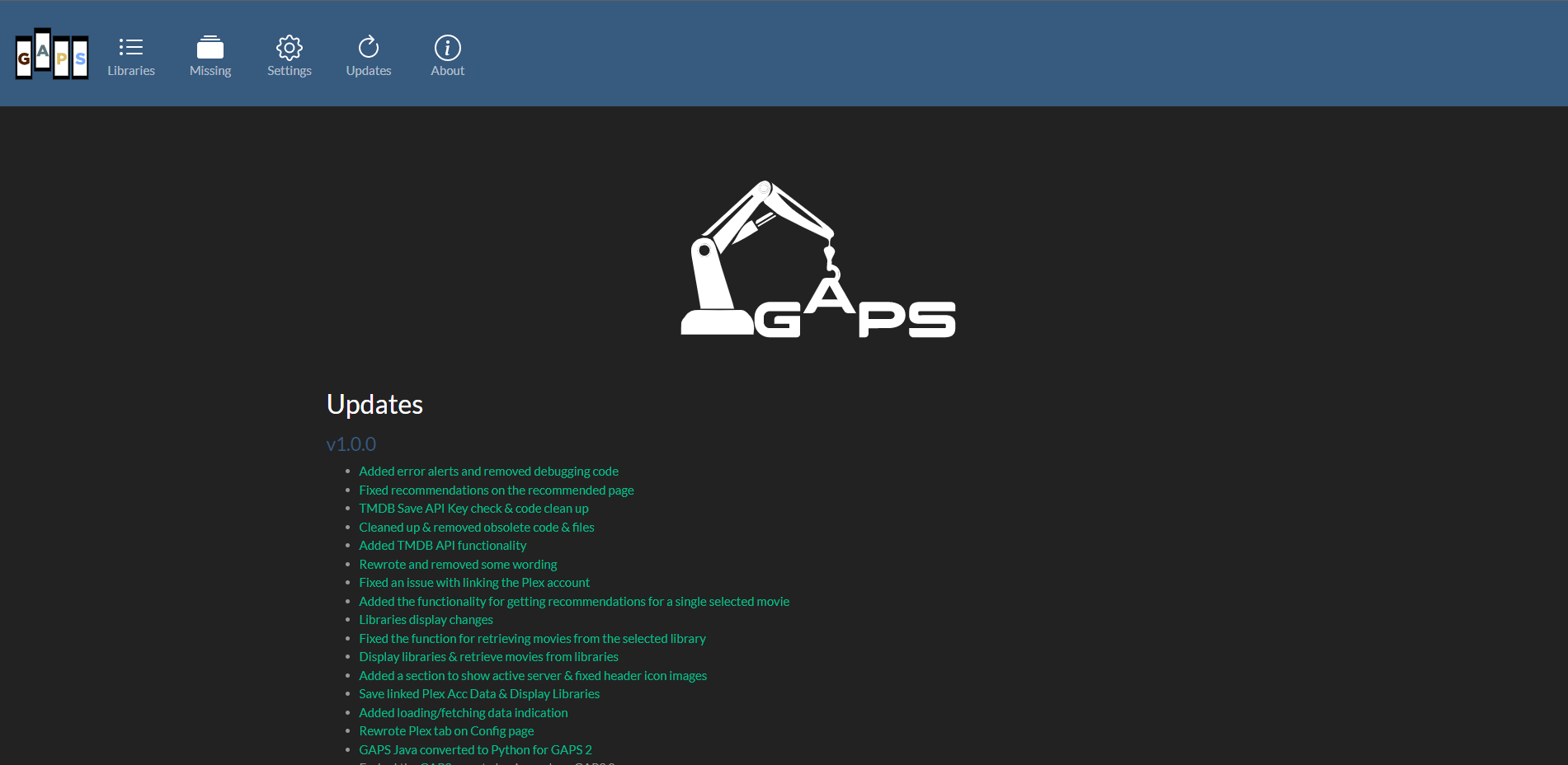Click 'Added loading/fetching data indication'
This screenshot has height=765, width=1568.
[x=463, y=712]
